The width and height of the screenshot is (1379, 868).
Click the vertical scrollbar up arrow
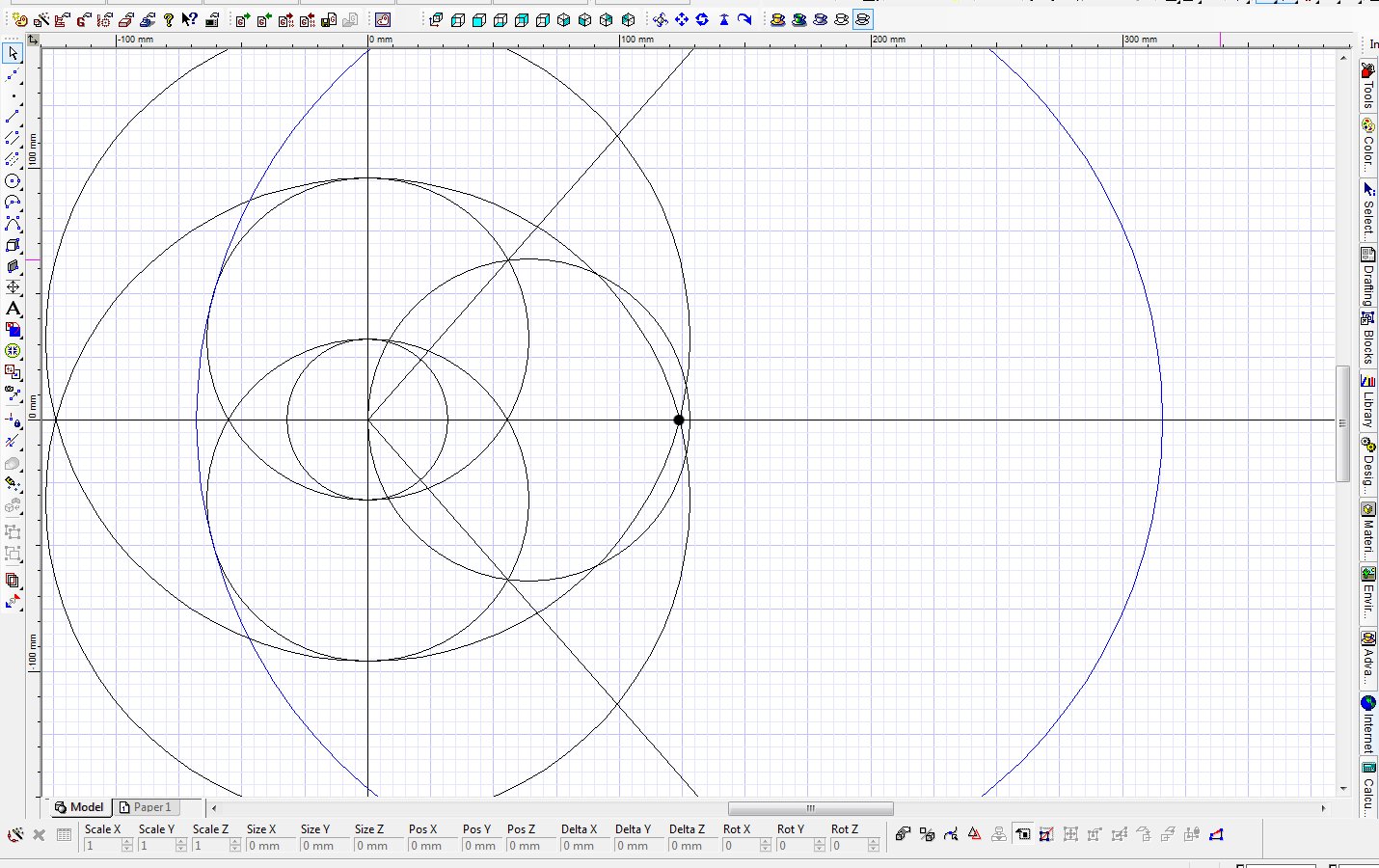click(x=1343, y=59)
